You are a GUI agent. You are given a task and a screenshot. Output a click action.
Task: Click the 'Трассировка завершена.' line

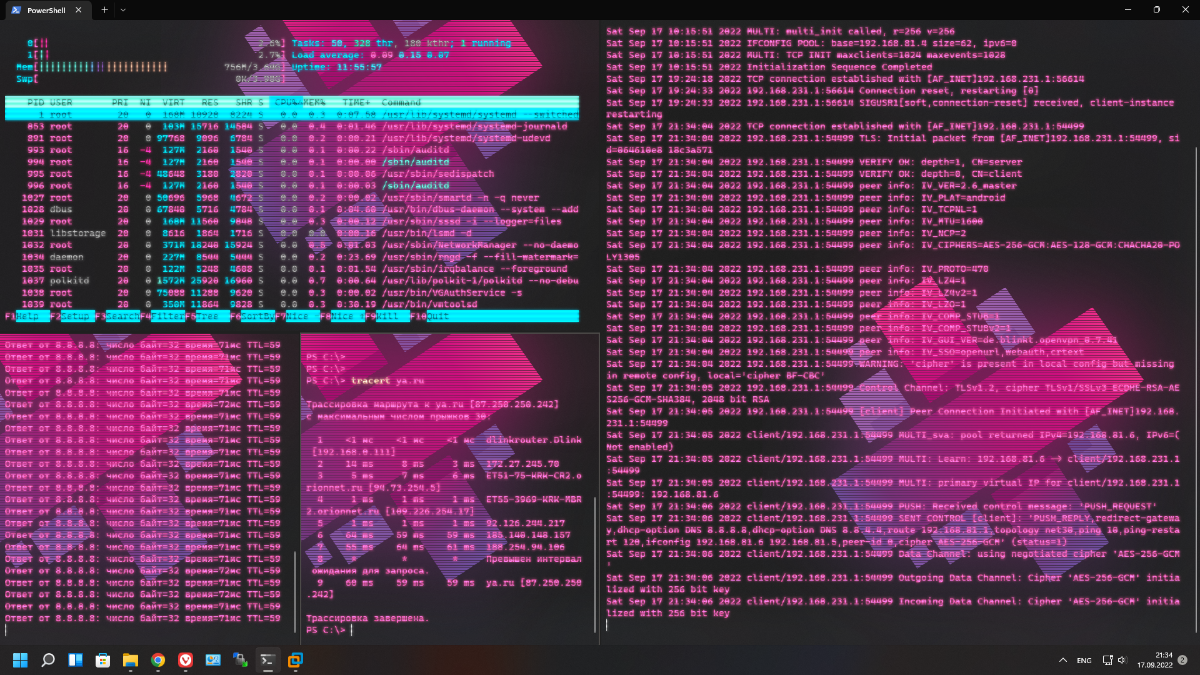(x=367, y=618)
